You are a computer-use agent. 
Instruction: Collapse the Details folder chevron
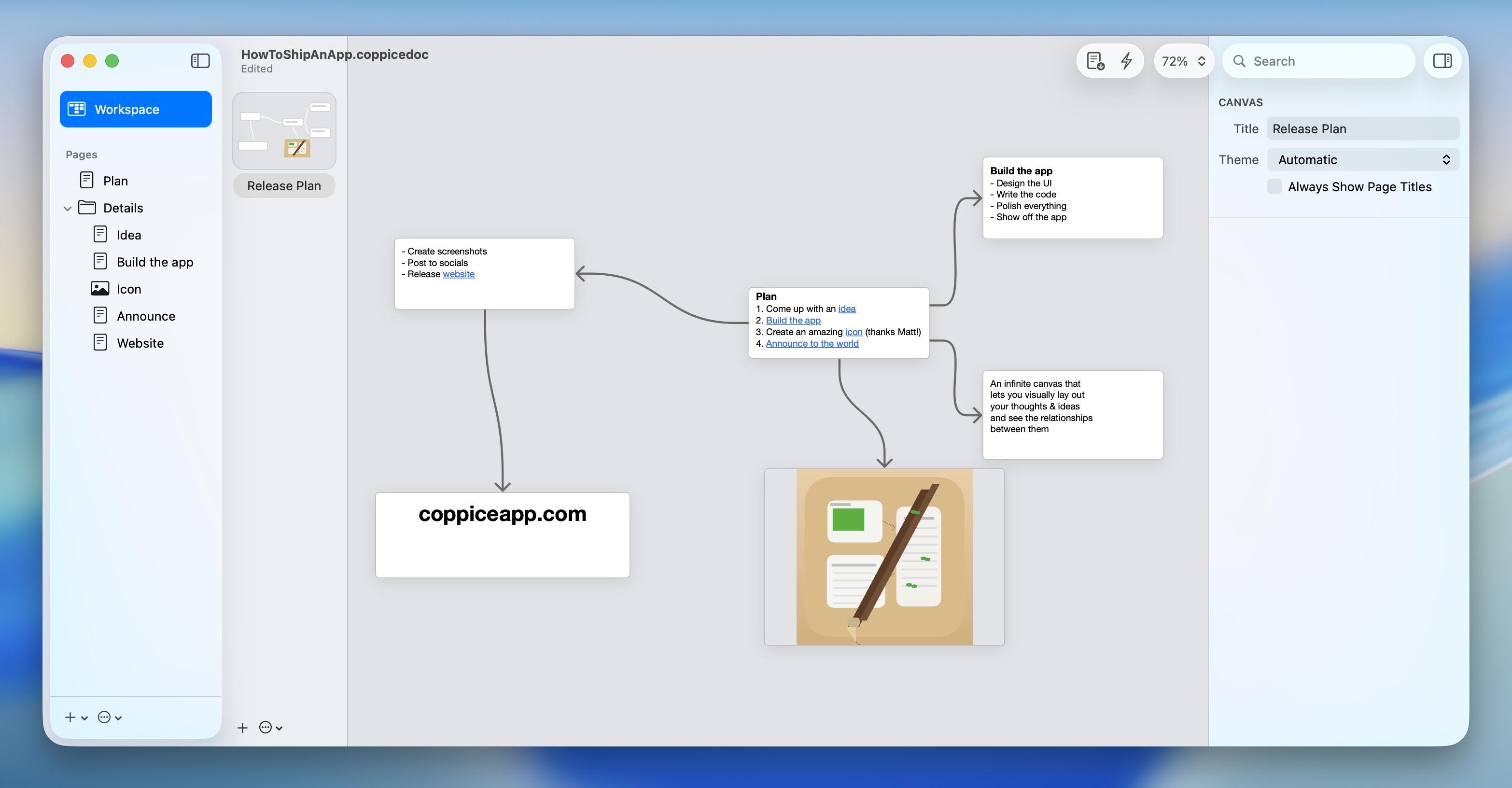[x=68, y=208]
